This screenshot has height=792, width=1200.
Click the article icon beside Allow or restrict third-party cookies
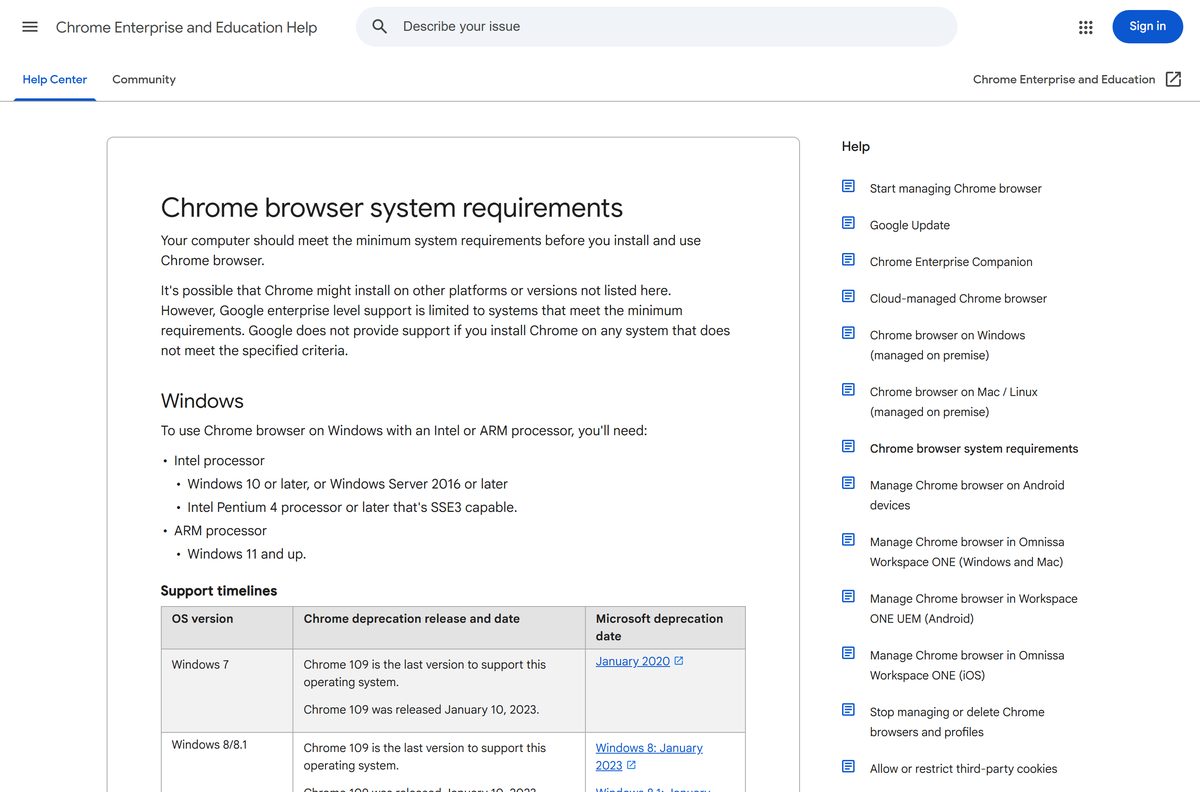[x=848, y=766]
